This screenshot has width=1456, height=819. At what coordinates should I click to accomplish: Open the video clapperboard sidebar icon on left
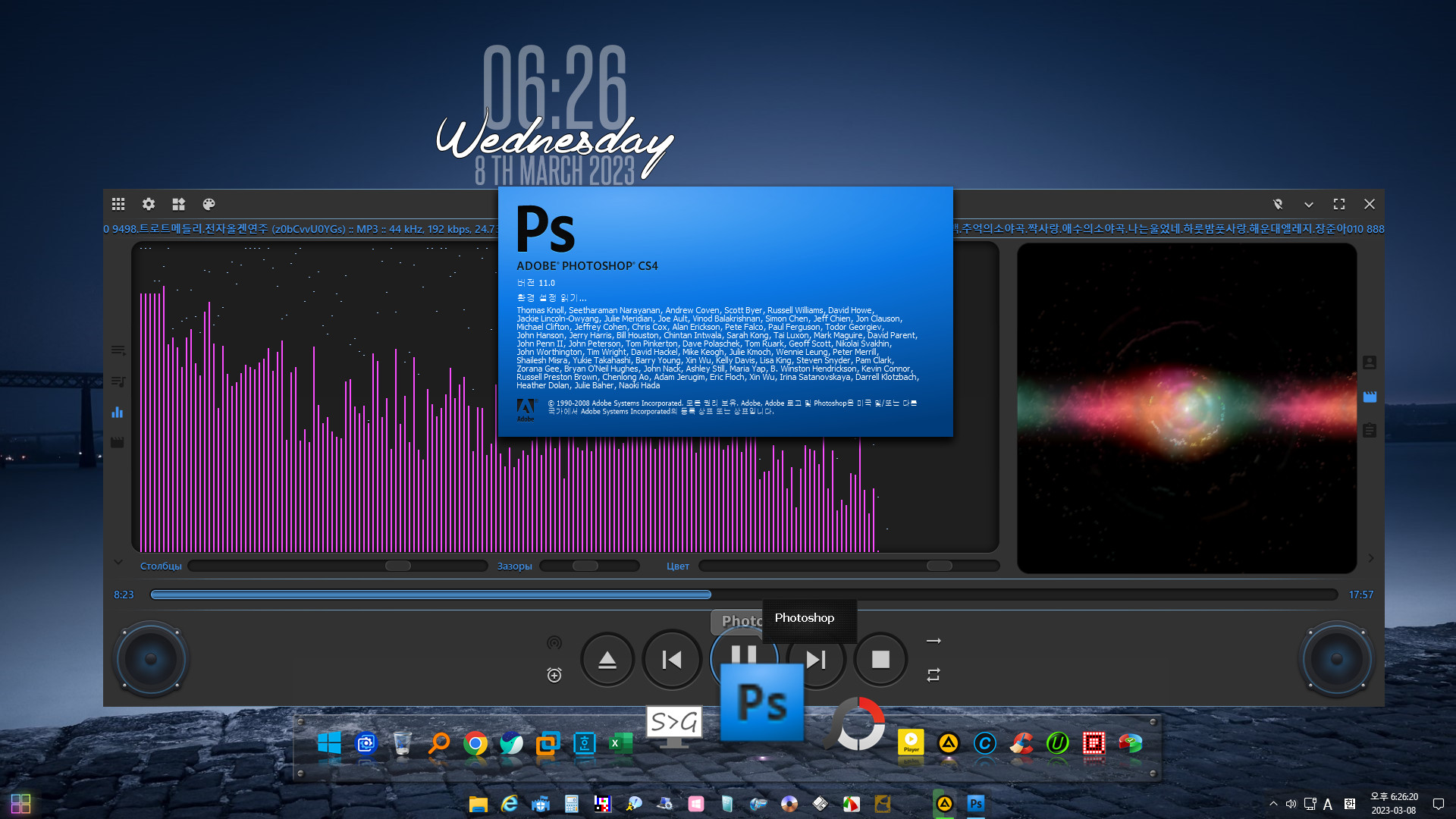(118, 442)
